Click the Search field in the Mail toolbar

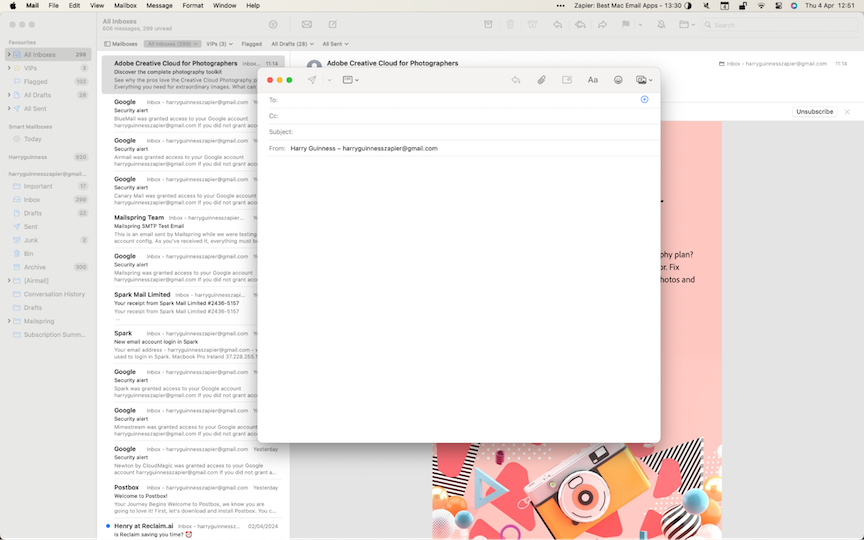pyautogui.click(x=780, y=25)
